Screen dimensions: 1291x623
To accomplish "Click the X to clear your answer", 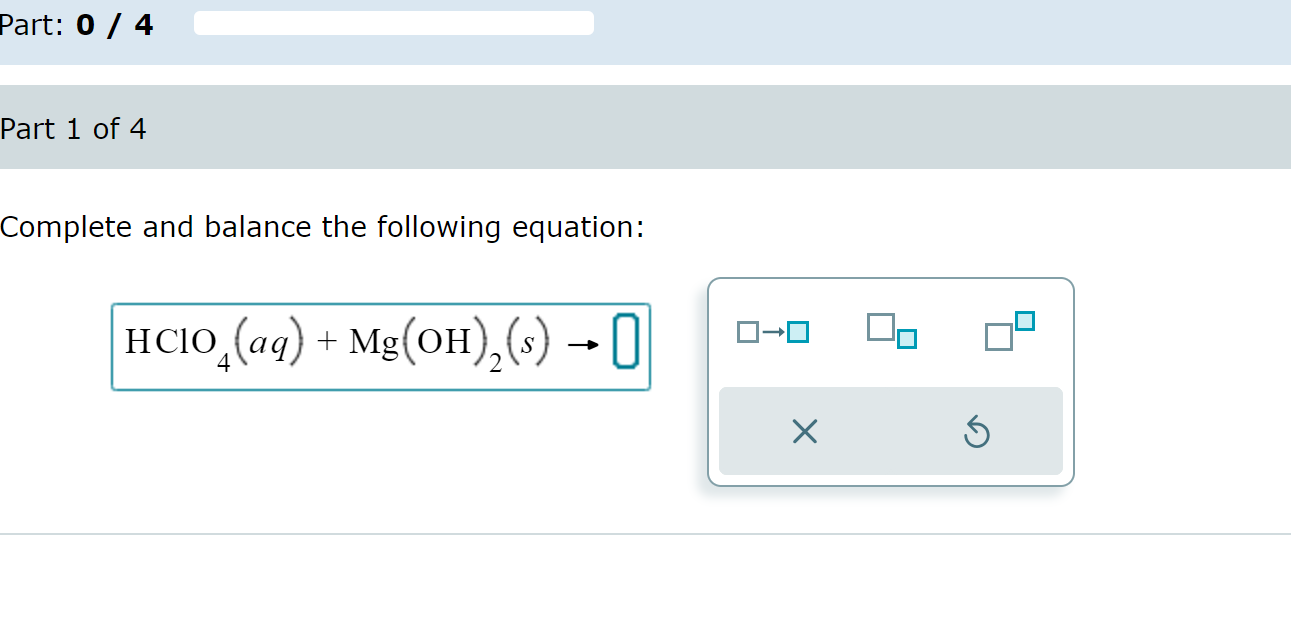I will point(805,432).
